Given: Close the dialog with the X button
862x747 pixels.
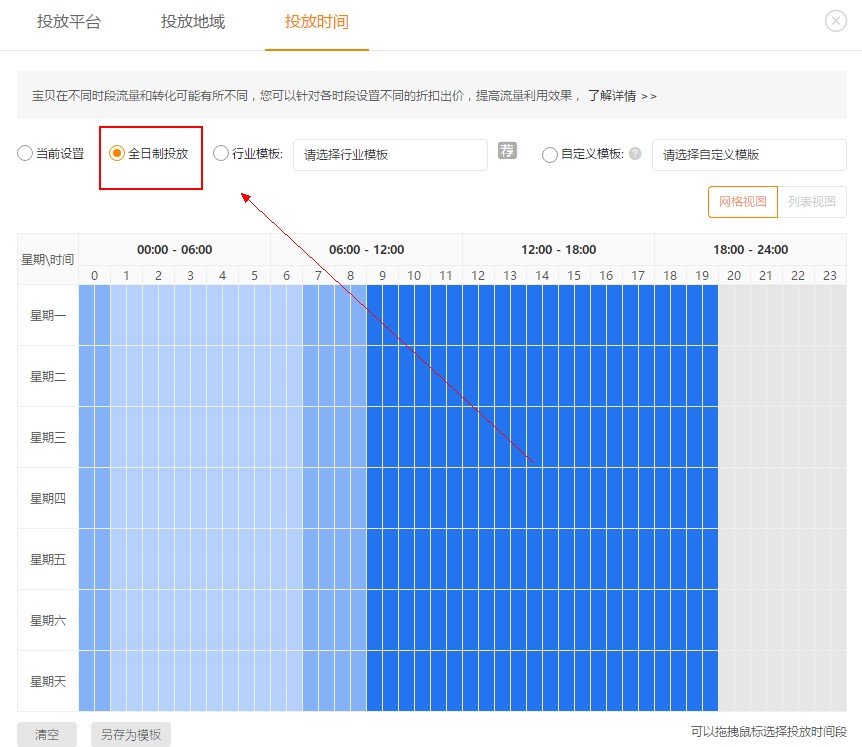Looking at the screenshot, I should [836, 20].
